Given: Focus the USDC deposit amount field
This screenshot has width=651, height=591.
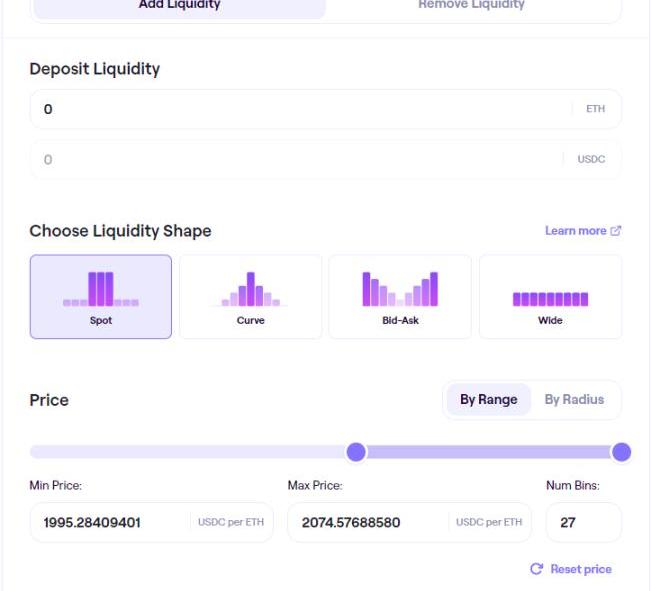Looking at the screenshot, I should coord(300,160).
